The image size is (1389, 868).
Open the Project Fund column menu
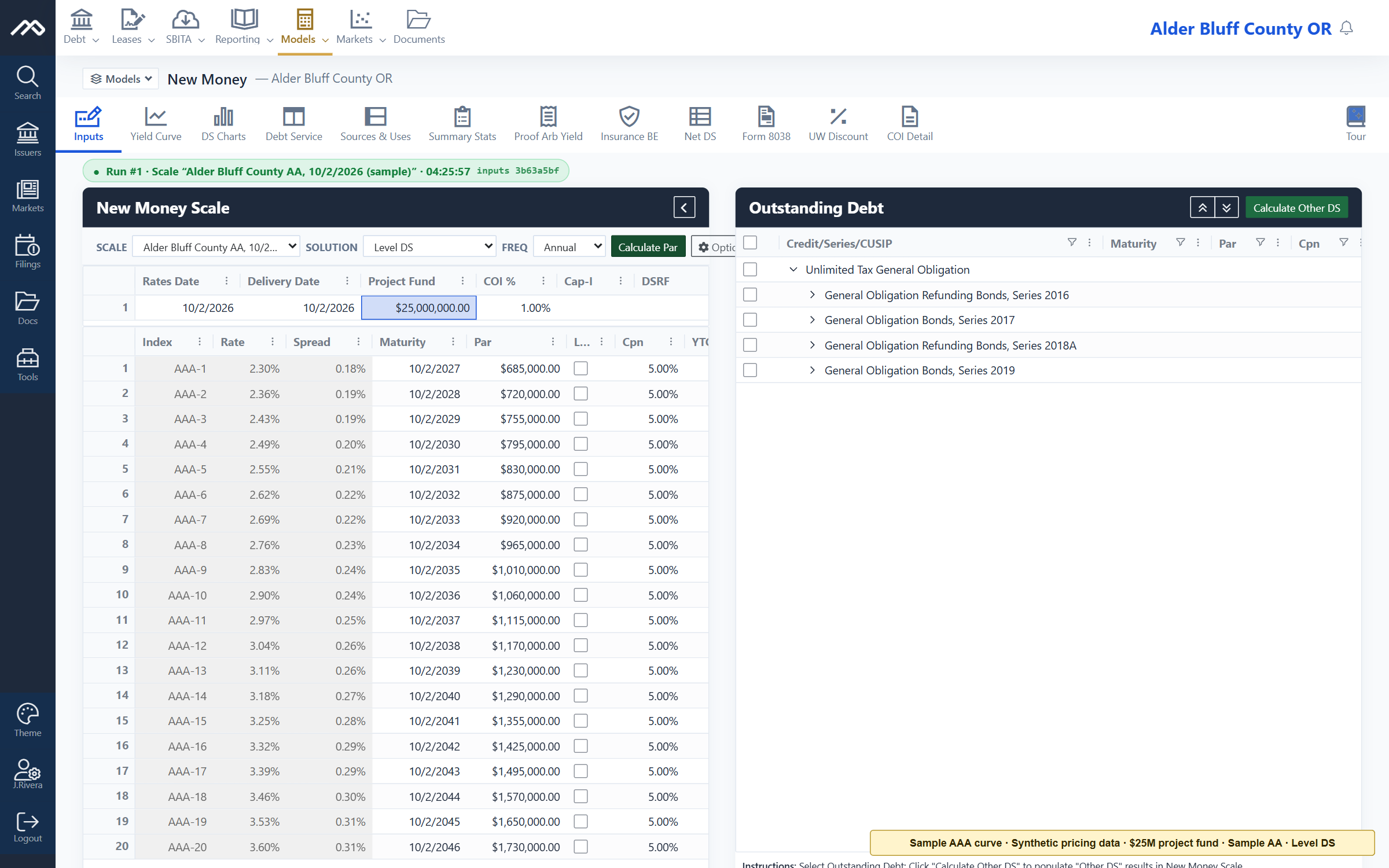pyautogui.click(x=462, y=281)
